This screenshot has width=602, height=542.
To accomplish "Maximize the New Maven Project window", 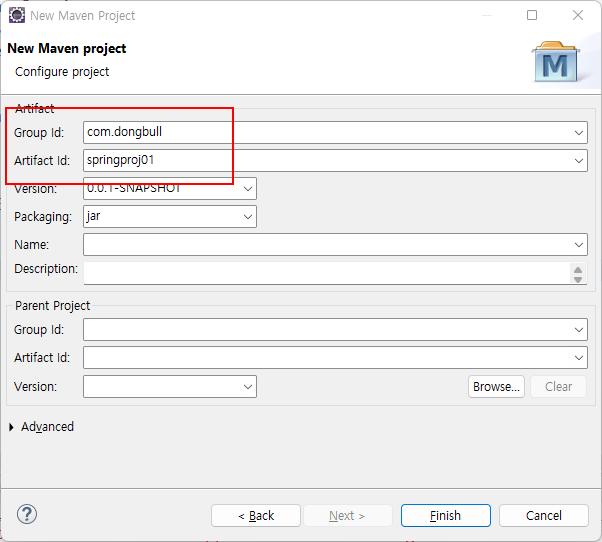I will tap(532, 15).
